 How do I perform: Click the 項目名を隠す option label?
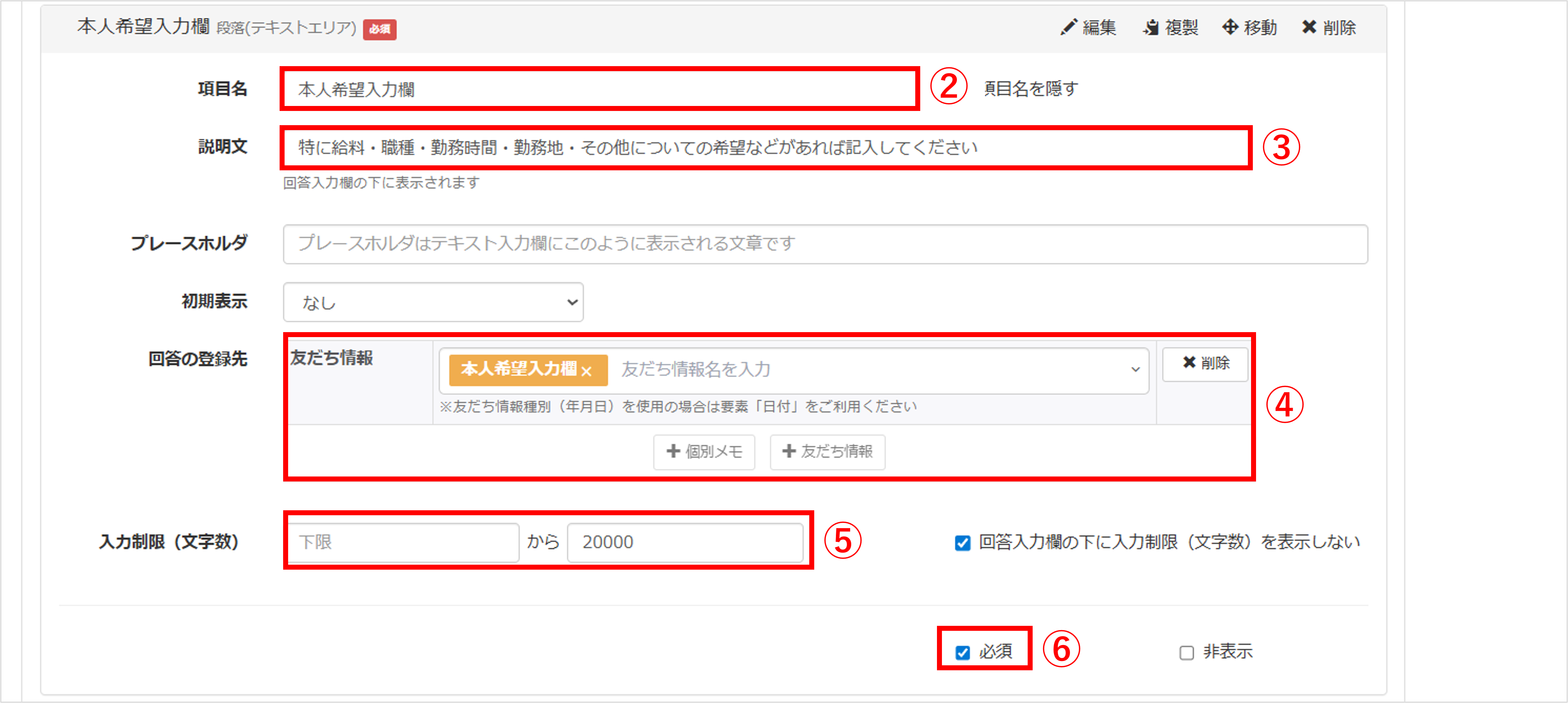pyautogui.click(x=1031, y=89)
